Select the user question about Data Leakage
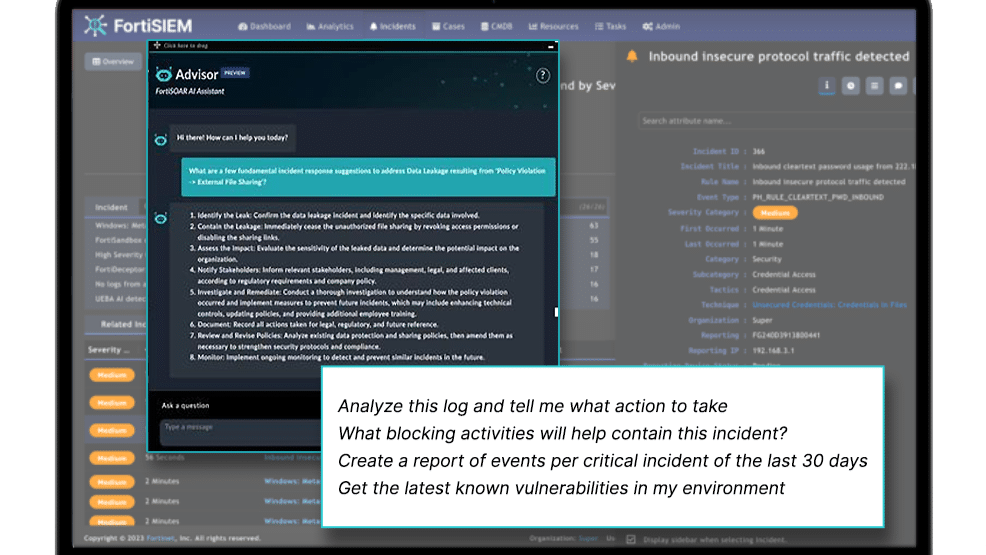This screenshot has height=555, width=986. (x=368, y=177)
